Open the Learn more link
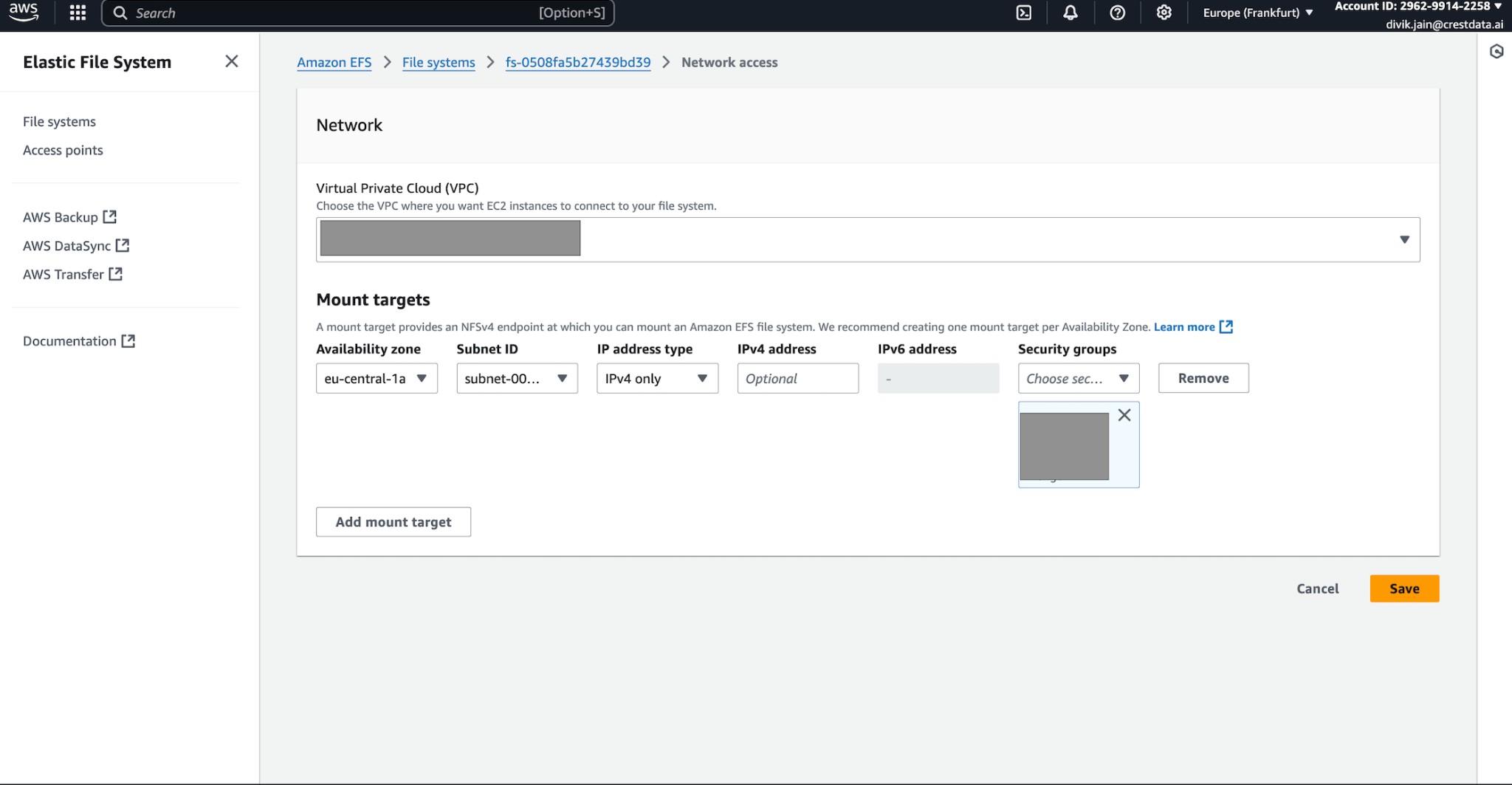This screenshot has height=785, width=1512. point(1193,326)
